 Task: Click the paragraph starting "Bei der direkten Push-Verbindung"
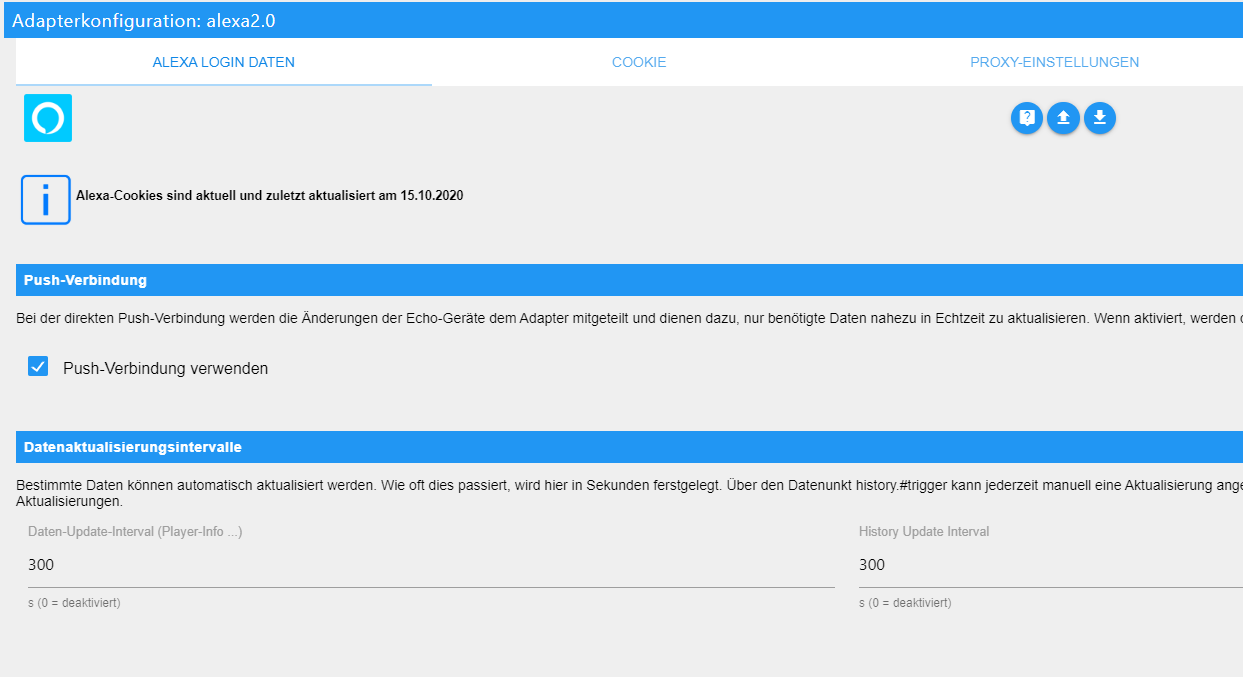pos(629,320)
